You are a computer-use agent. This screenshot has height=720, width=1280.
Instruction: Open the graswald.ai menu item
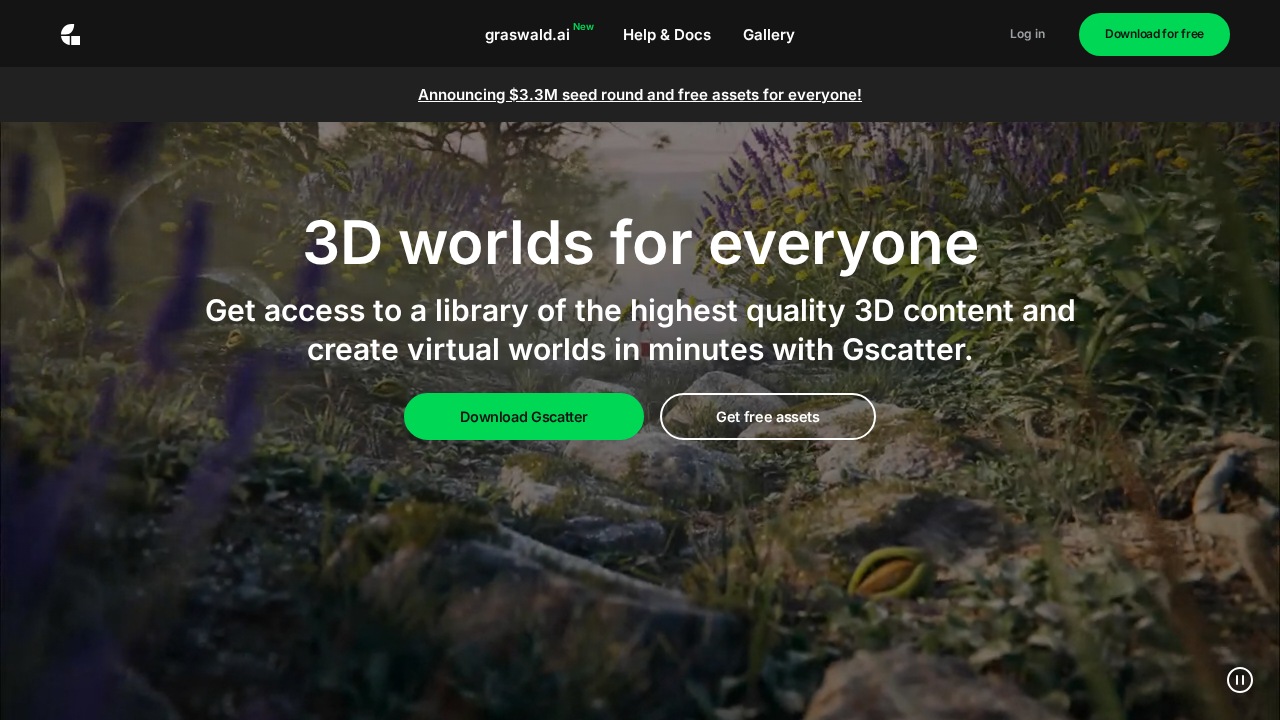click(x=527, y=35)
